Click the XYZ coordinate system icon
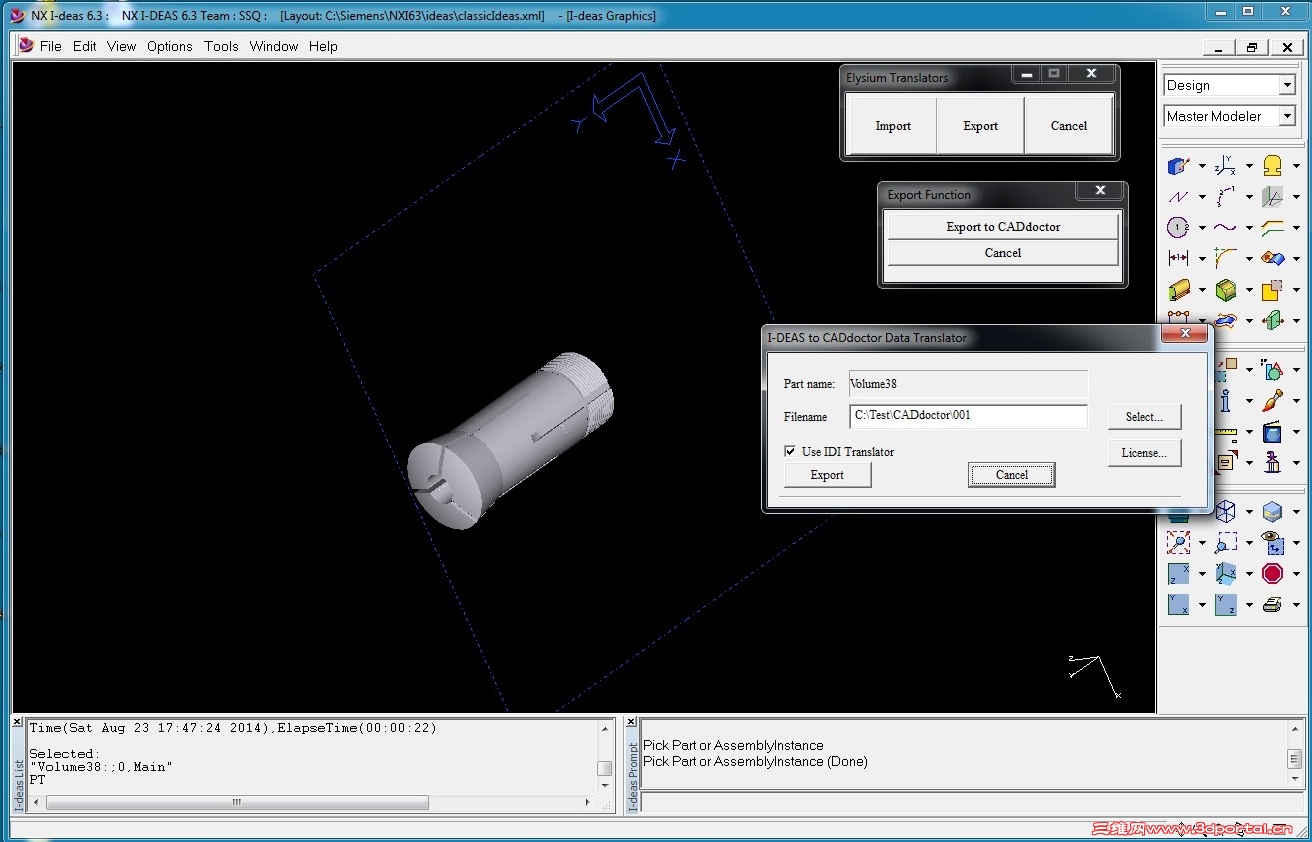The image size is (1312, 842). pyautogui.click(x=1225, y=166)
